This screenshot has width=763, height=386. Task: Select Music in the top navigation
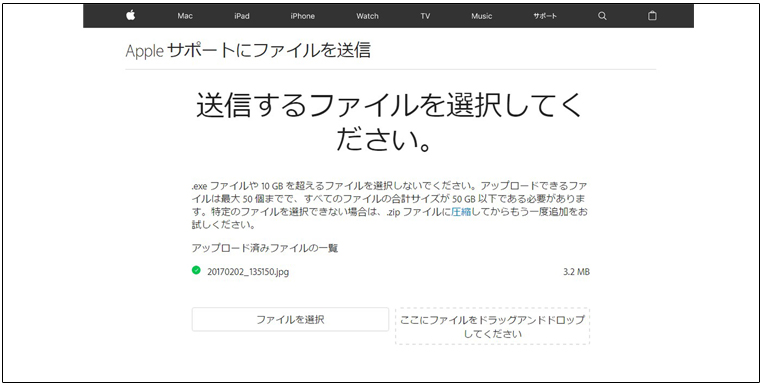click(482, 16)
